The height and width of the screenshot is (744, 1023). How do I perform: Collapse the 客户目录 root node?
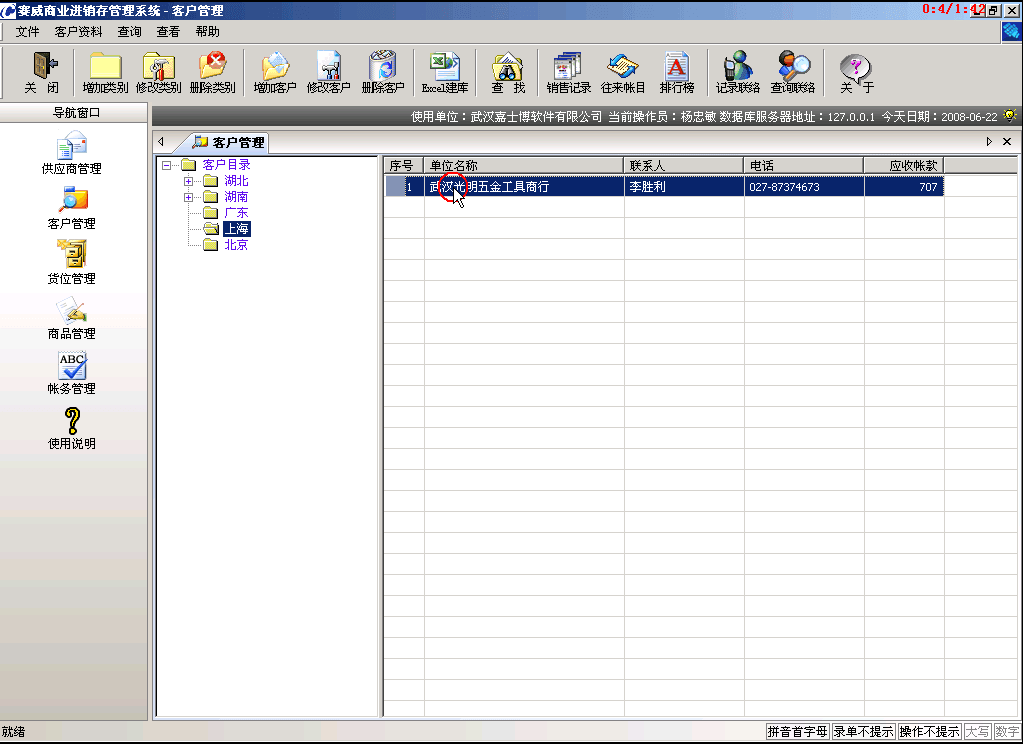click(166, 165)
